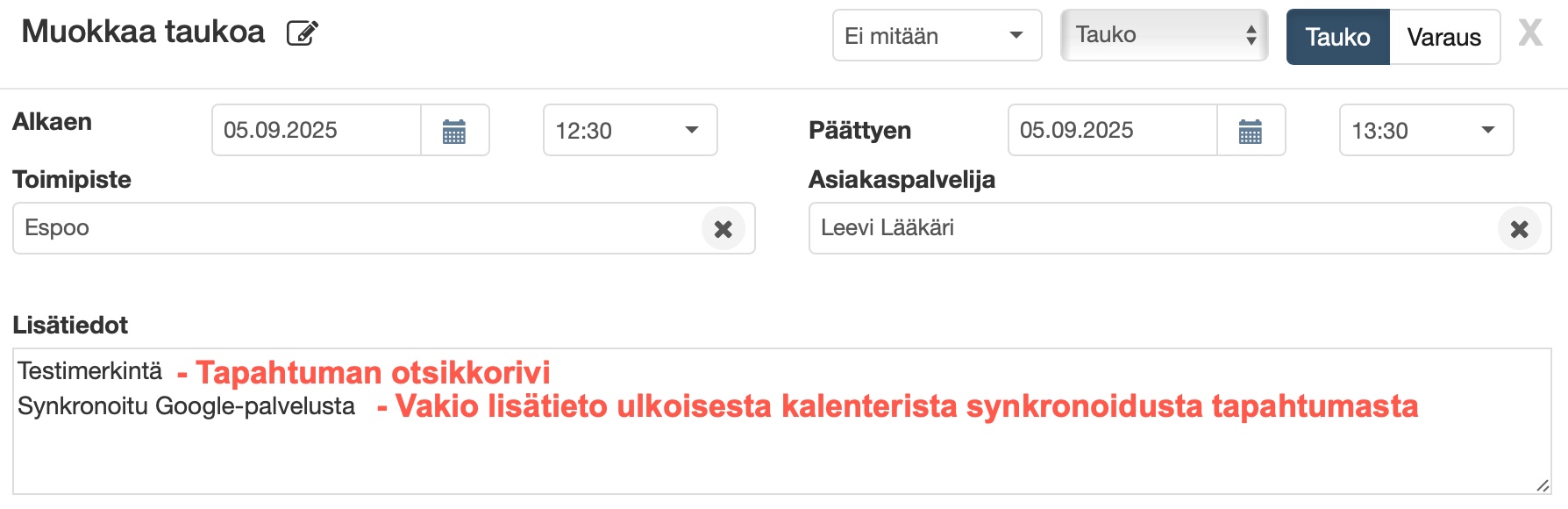The height and width of the screenshot is (509, 1568).
Task: Click the Päättyen date field 05.09.2025
Action: [x=1112, y=131]
